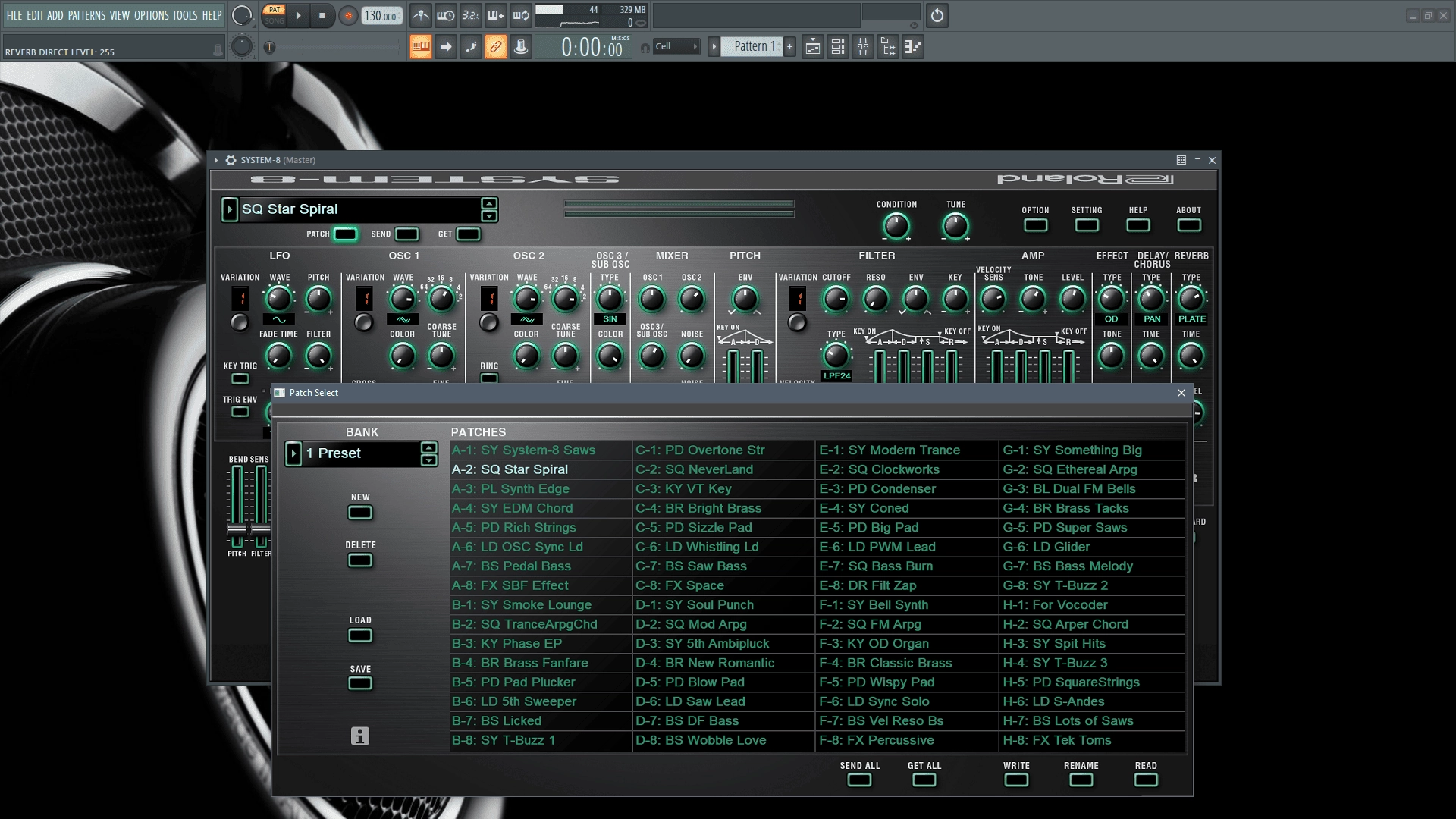Toggle the orange link multilink icon
The image size is (1456, 819).
pyautogui.click(x=496, y=47)
